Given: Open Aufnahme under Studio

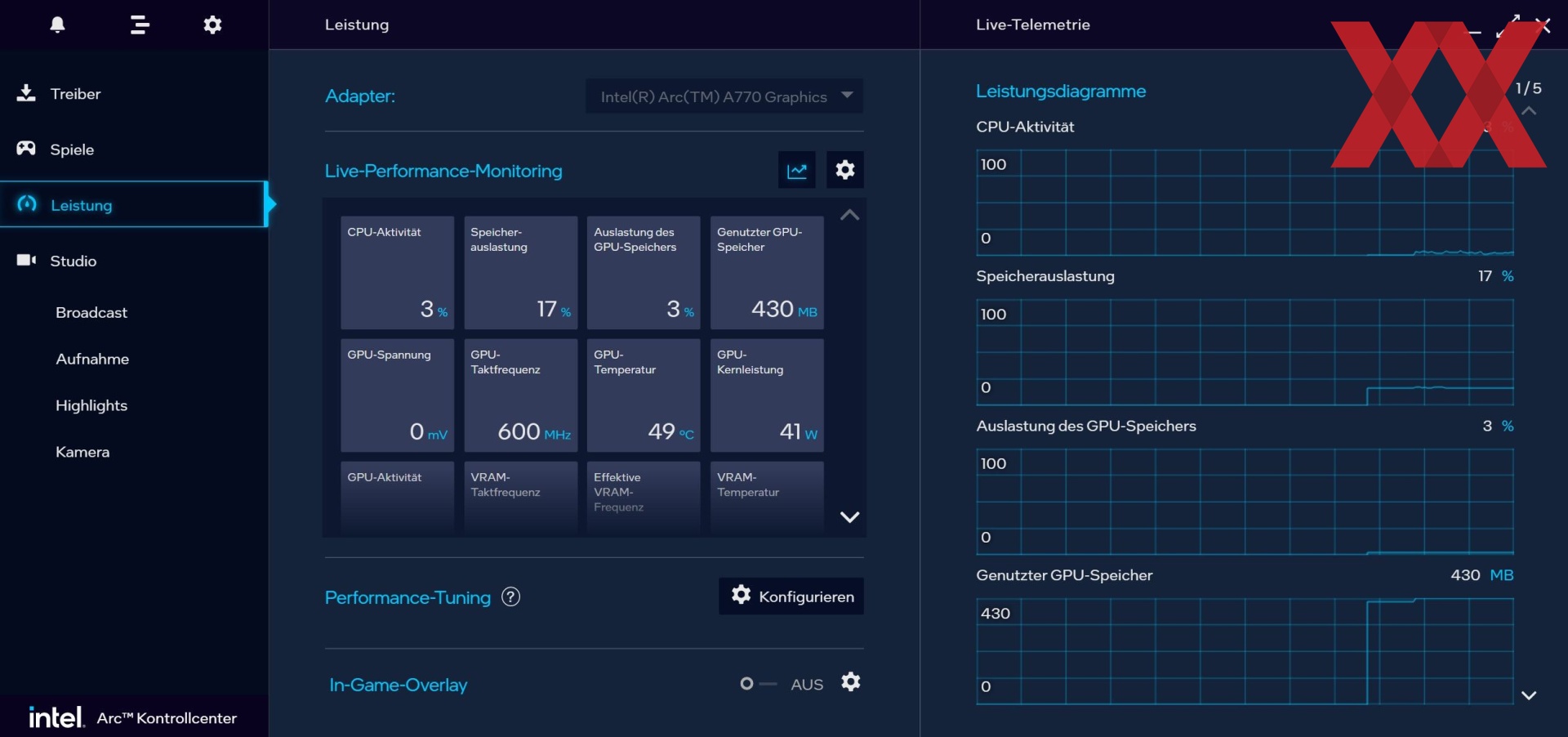Looking at the screenshot, I should pos(92,360).
